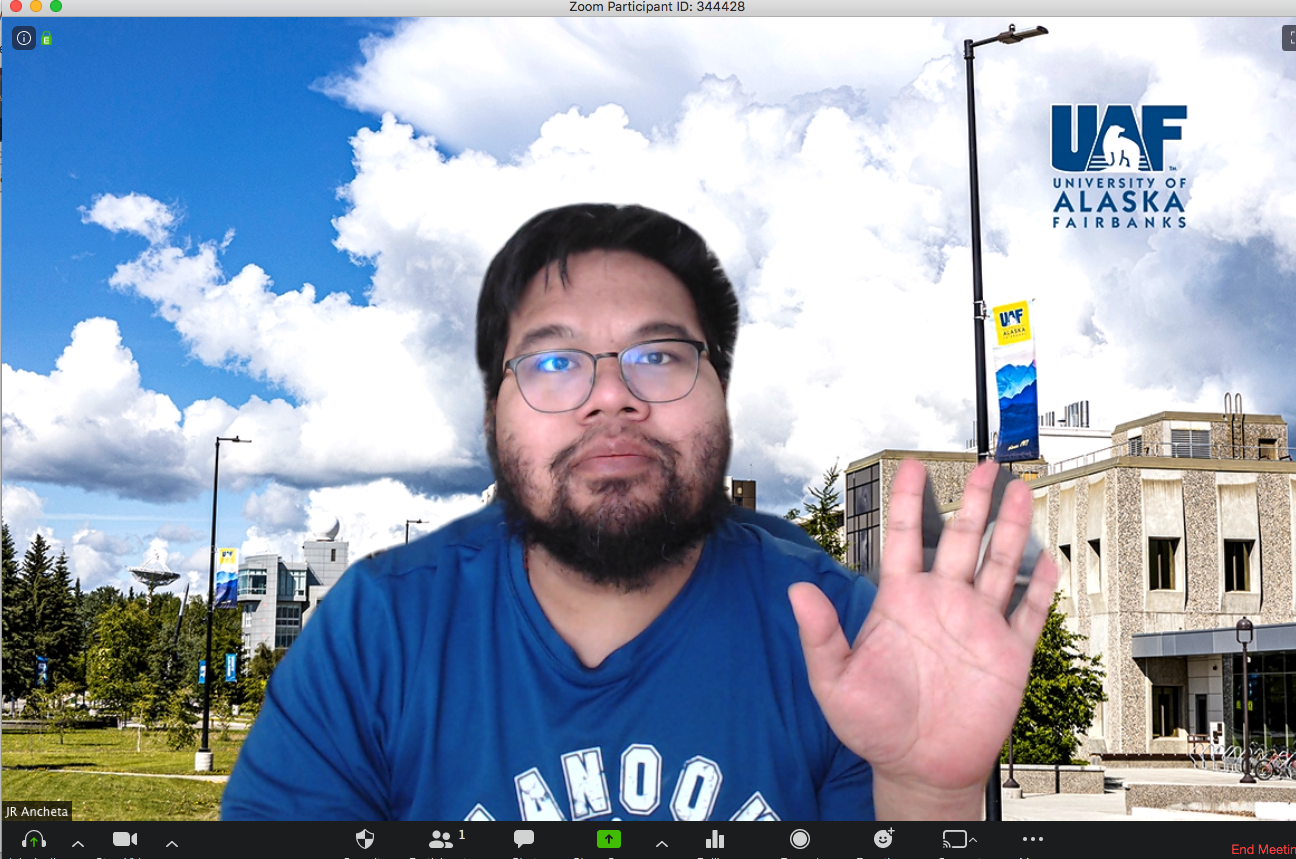Open the video settings arrow menu
This screenshot has width=1296, height=859.
(172, 843)
